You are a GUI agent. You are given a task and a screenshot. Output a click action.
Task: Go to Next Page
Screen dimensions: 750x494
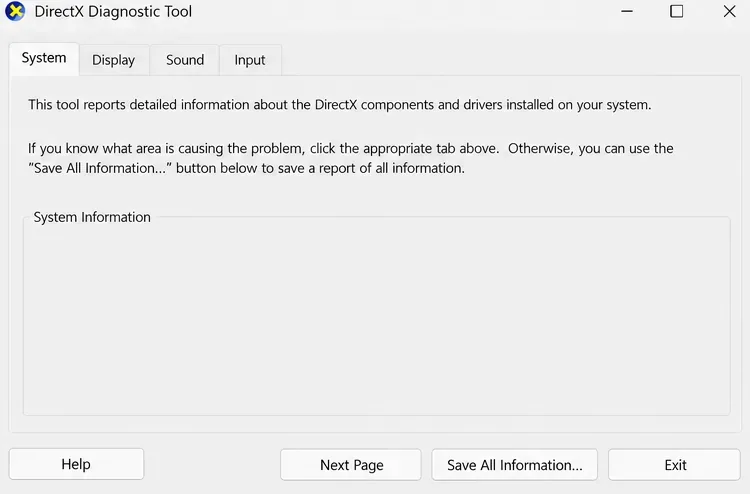point(351,465)
